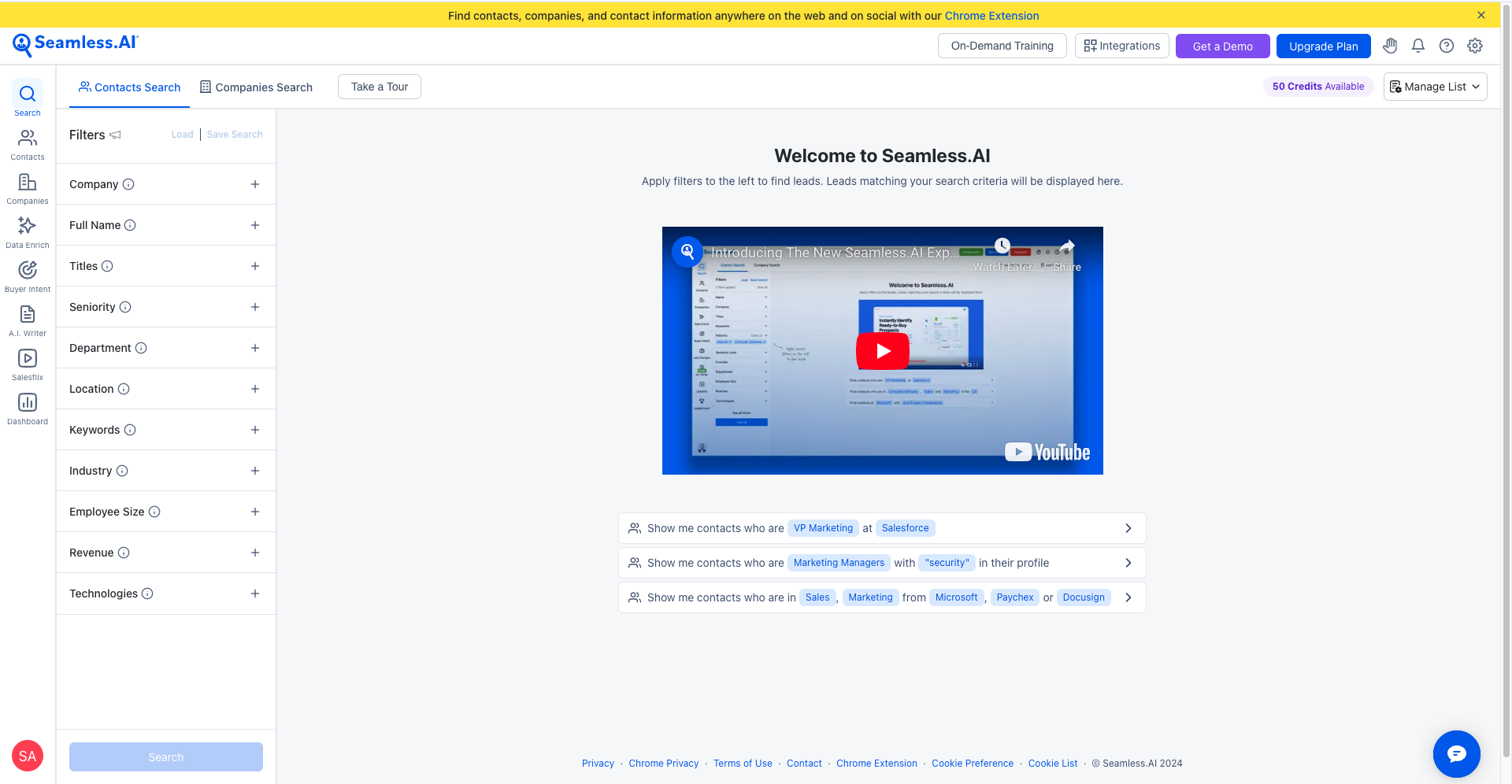The image size is (1512, 784).
Task: Click the Take a Tour button
Action: click(x=380, y=87)
